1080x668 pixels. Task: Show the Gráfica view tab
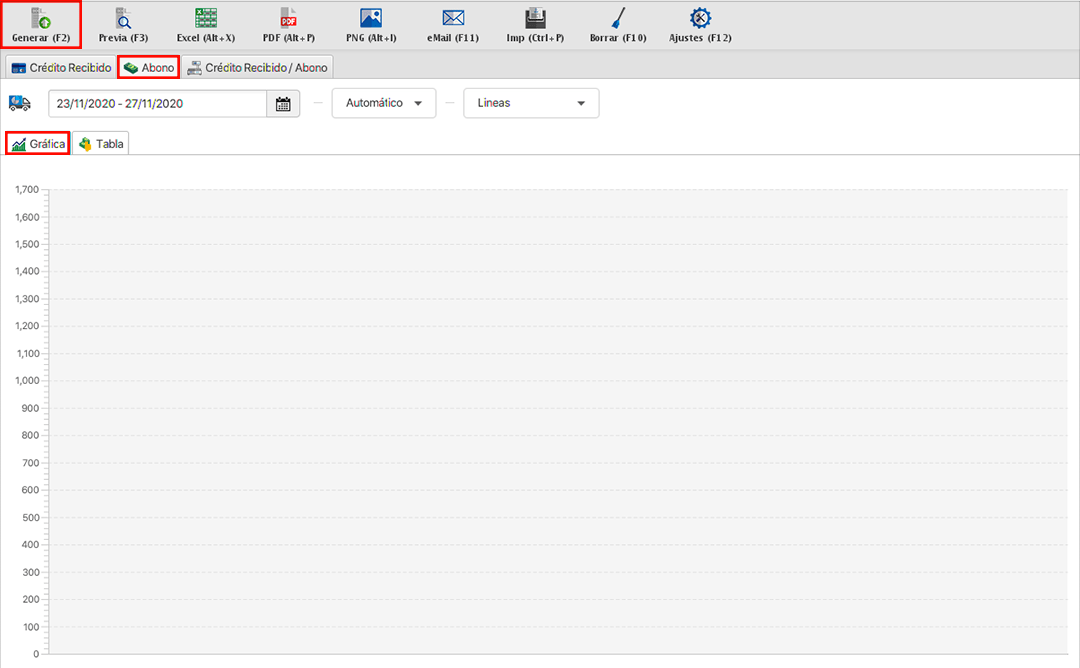coord(38,144)
